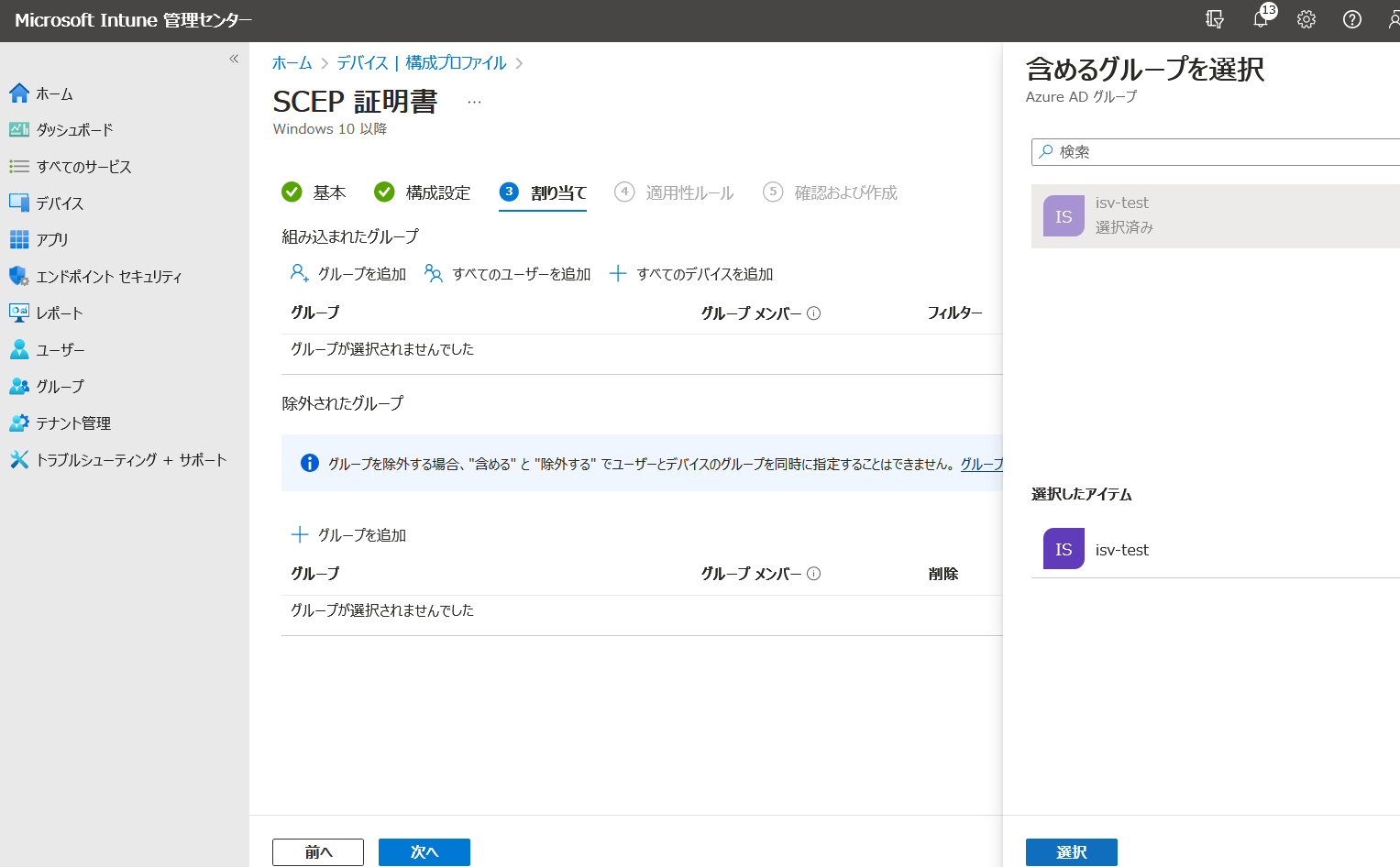Click the 削除 column header
The image size is (1400, 867).
click(x=943, y=574)
